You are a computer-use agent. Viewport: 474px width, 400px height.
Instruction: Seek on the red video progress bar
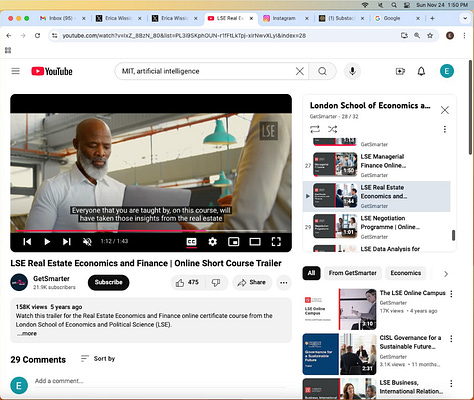point(151,230)
